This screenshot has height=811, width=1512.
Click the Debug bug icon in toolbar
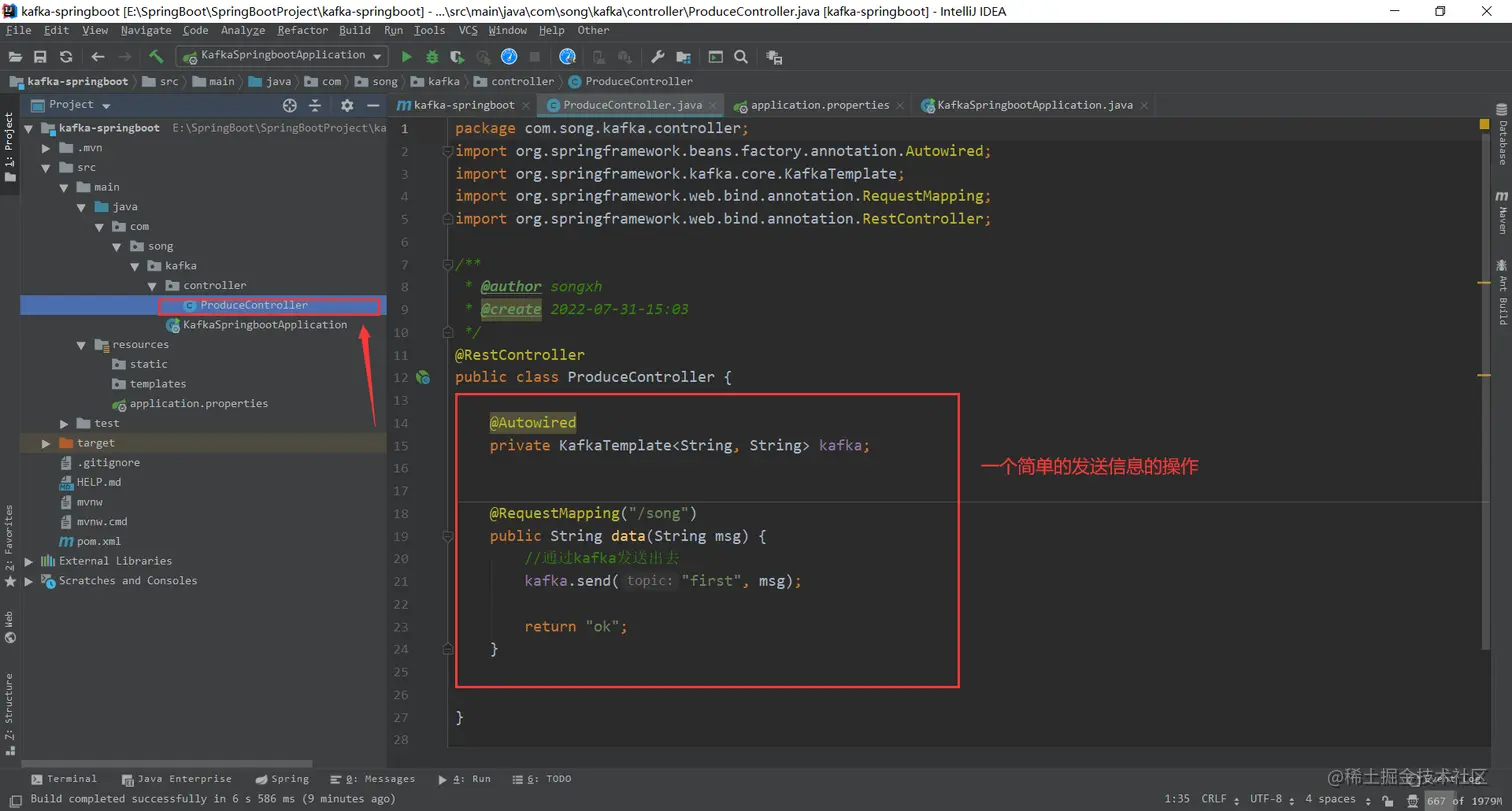point(432,57)
